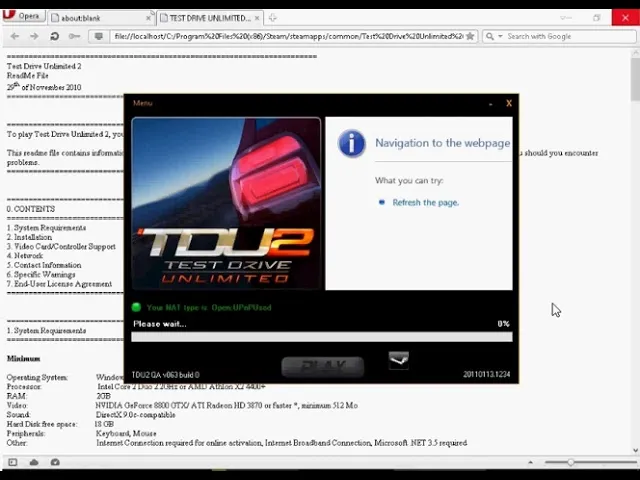Image resolution: width=640 pixels, height=480 pixels.
Task: Click the TDU2 cover art image
Action: pos(226,203)
